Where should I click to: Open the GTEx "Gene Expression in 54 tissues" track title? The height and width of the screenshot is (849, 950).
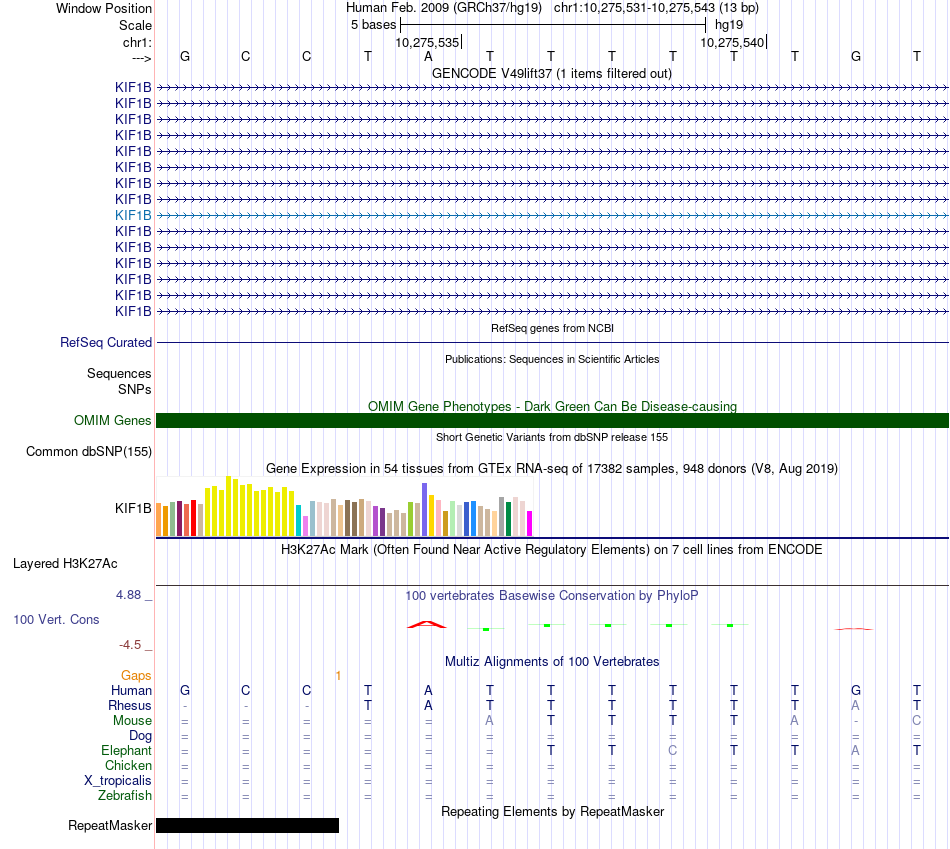552,468
